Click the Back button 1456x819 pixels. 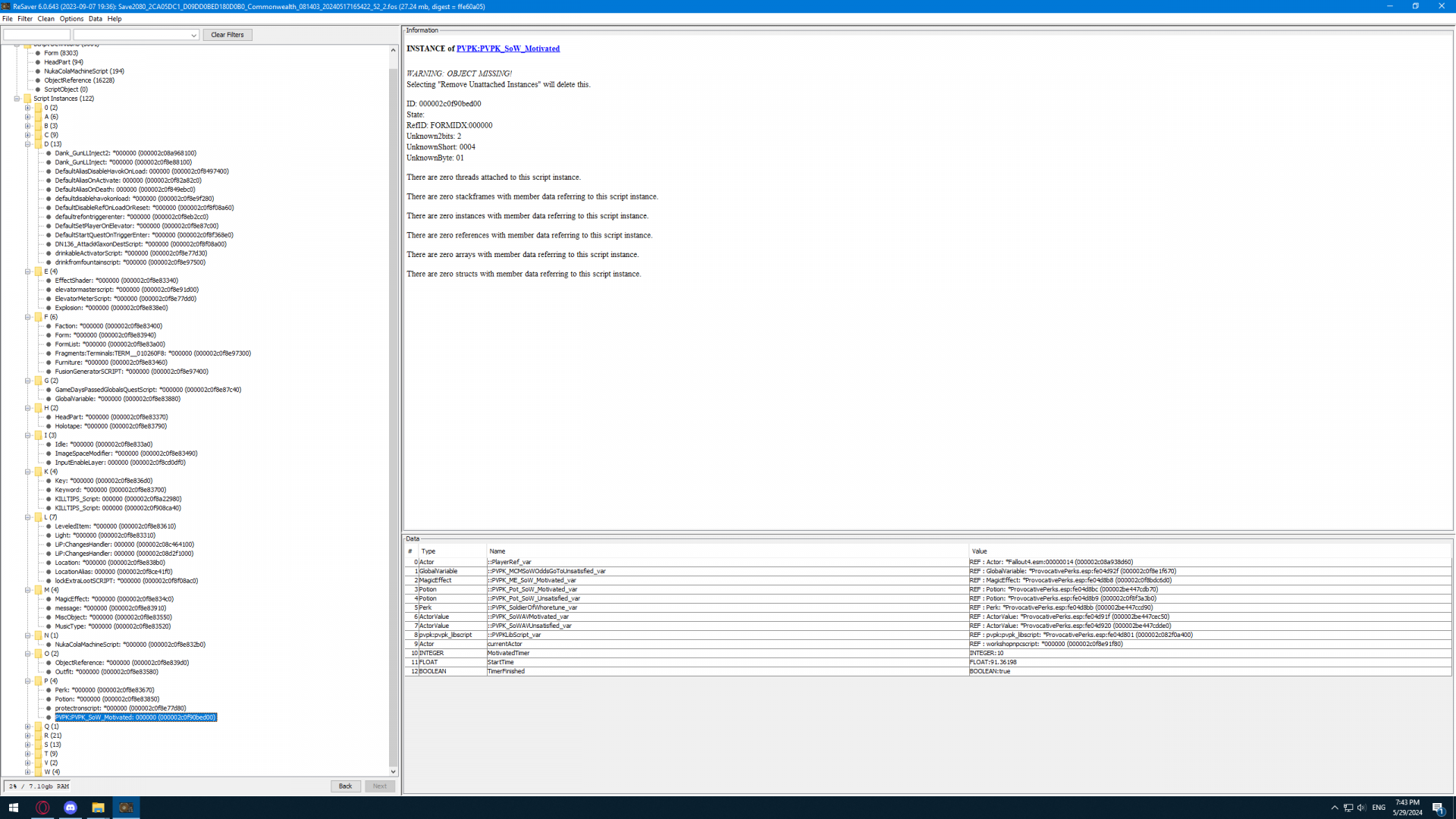click(x=345, y=786)
